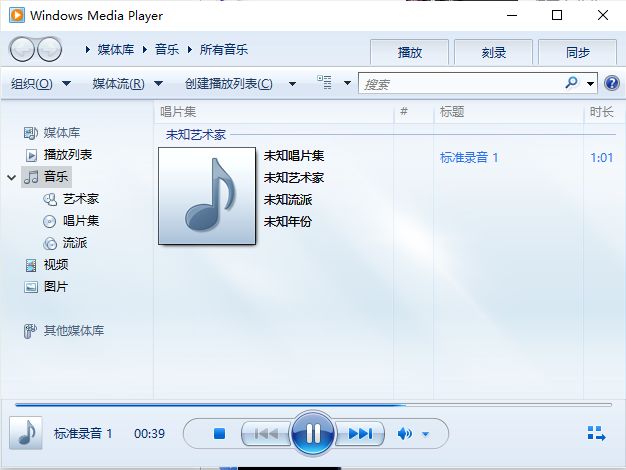Skip to next track
Screen dimensions: 626x470
[x=360, y=433]
